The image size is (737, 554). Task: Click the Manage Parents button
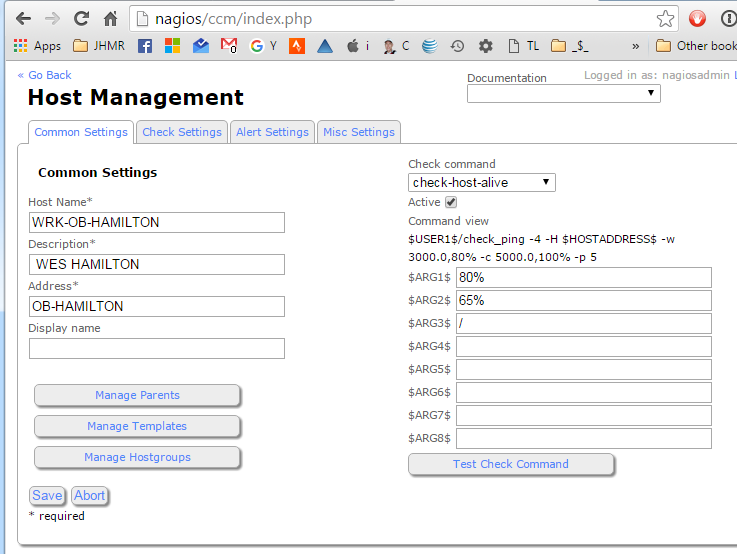pos(137,395)
